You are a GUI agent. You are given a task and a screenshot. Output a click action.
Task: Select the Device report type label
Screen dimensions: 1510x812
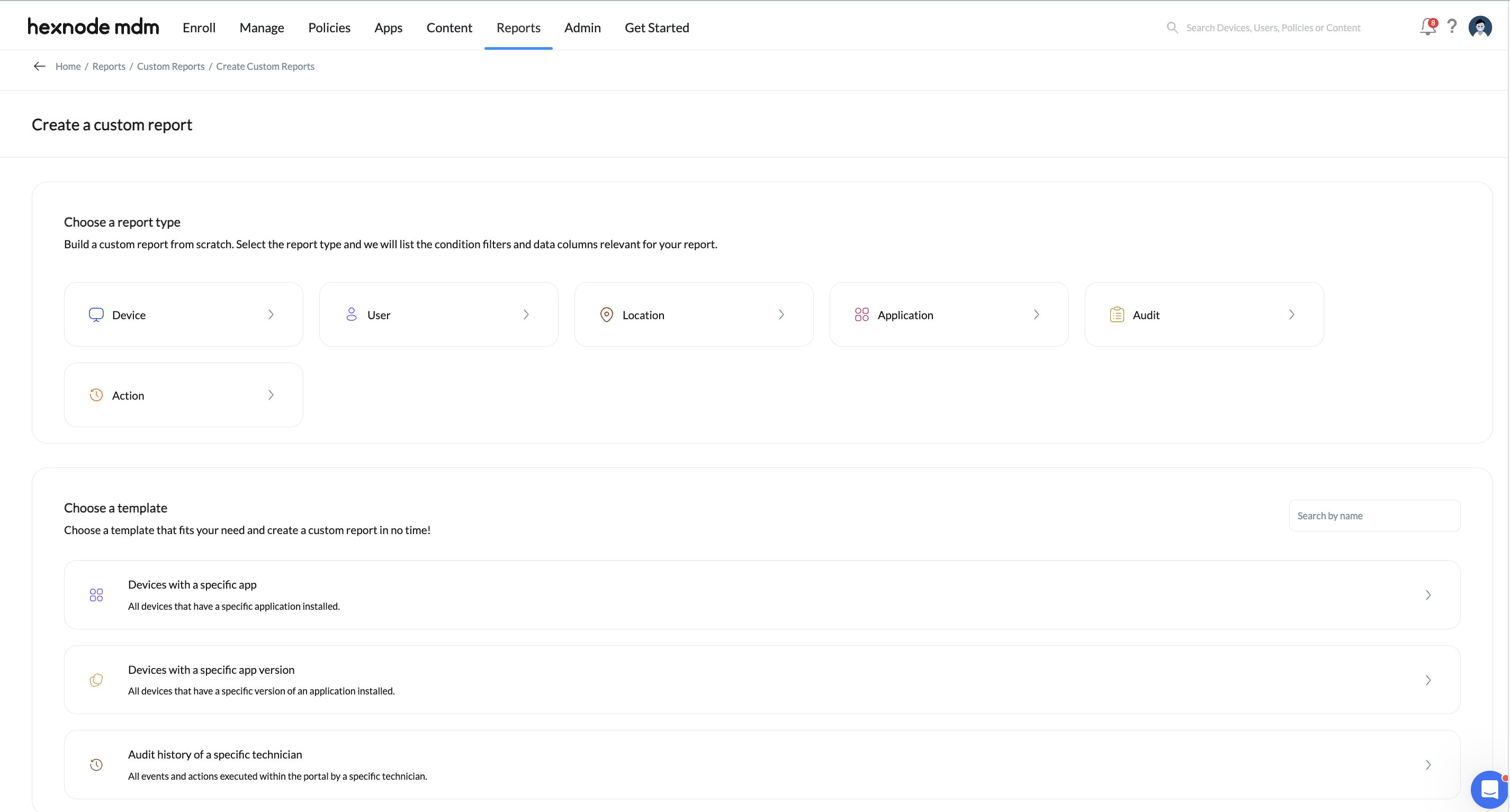129,315
